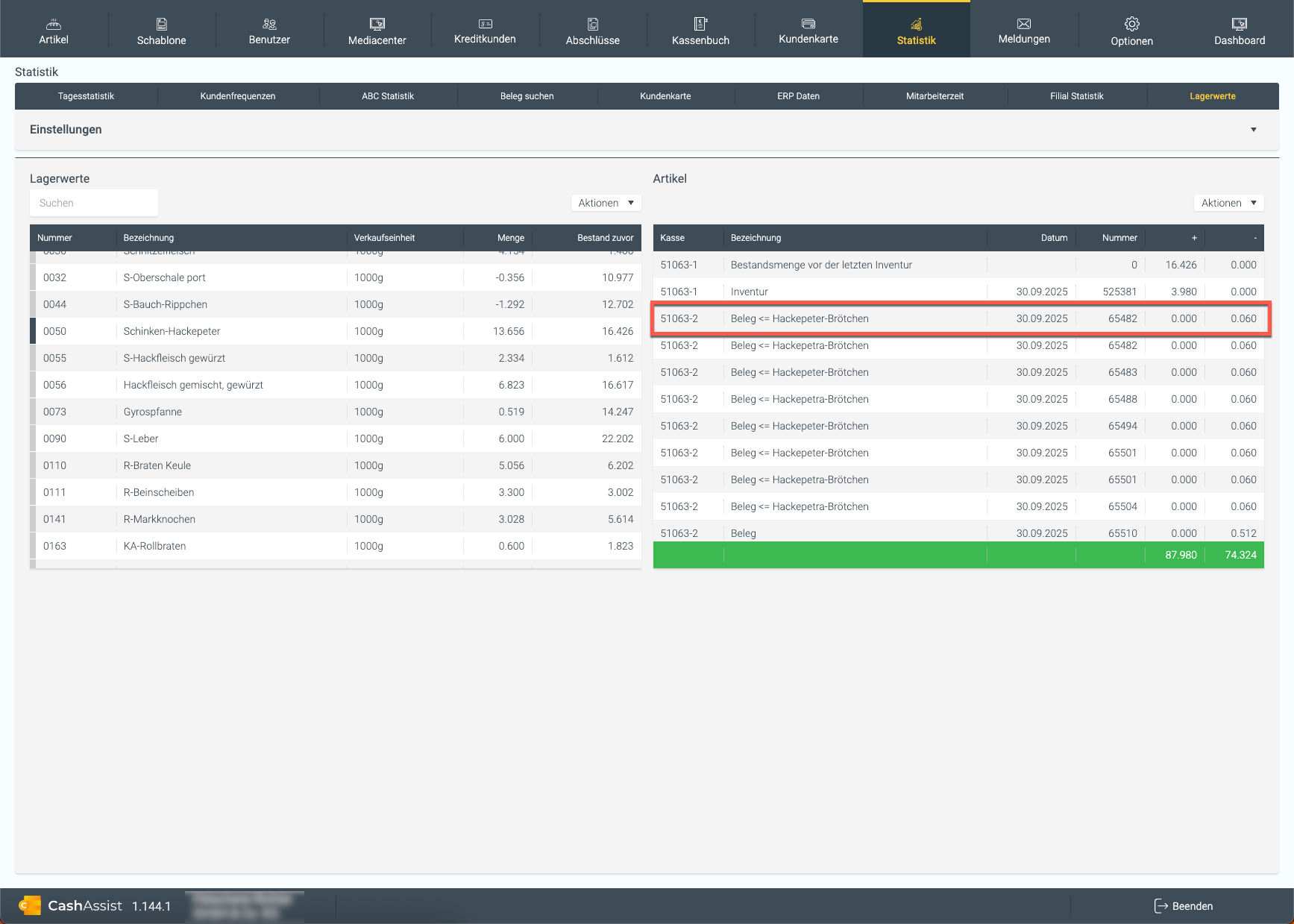
Task: Select the Kassenbuch icon
Action: click(x=700, y=24)
